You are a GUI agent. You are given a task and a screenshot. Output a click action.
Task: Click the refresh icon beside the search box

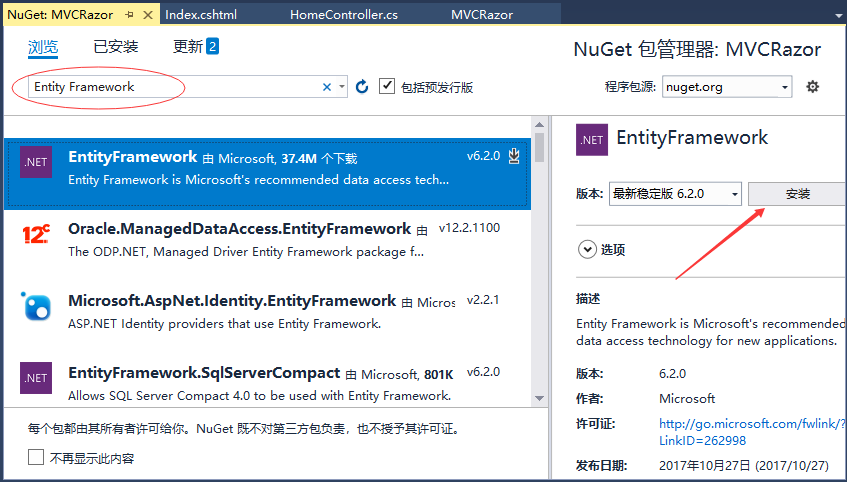tap(362, 87)
